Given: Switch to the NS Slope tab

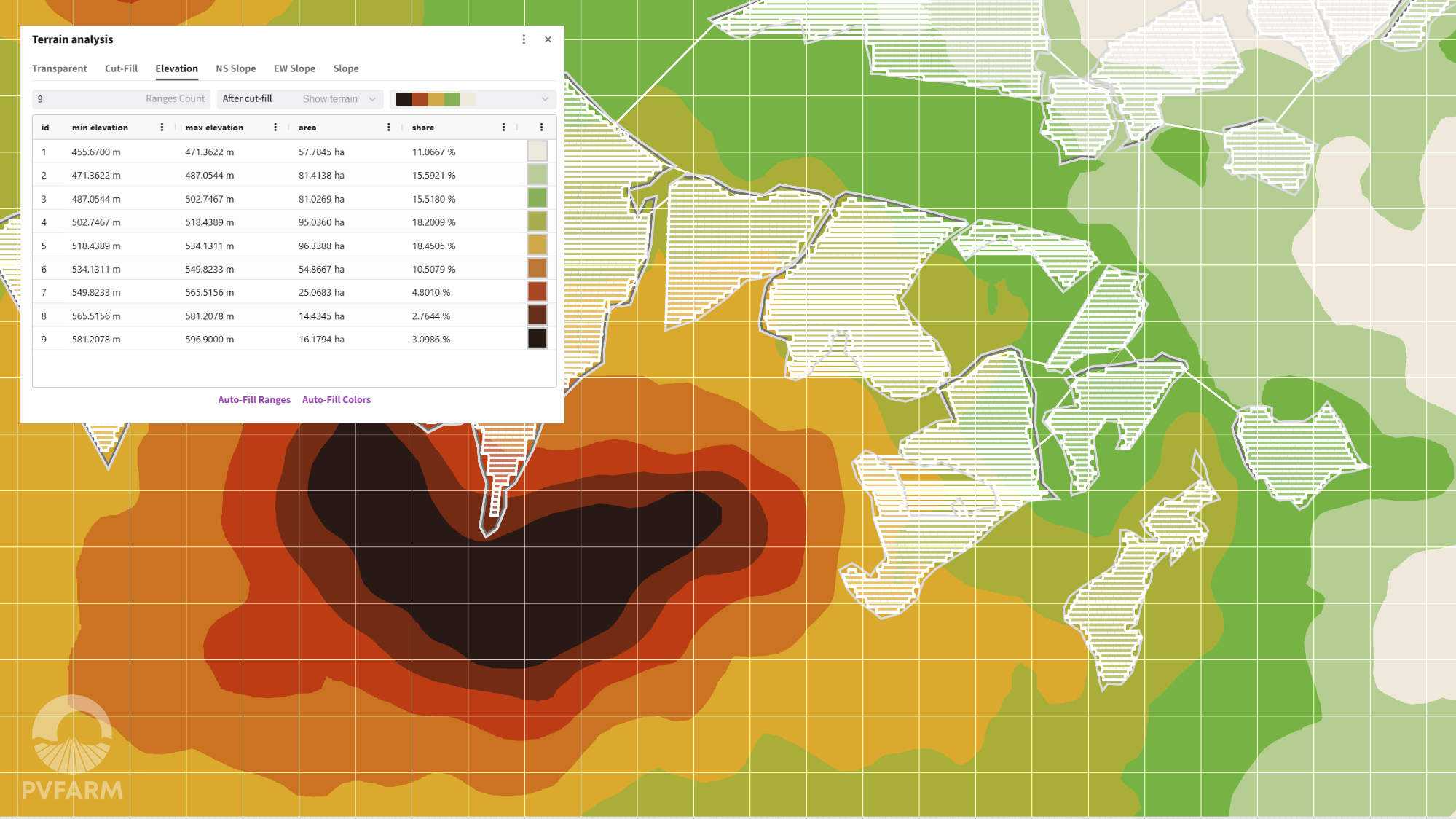Looking at the screenshot, I should point(235,68).
